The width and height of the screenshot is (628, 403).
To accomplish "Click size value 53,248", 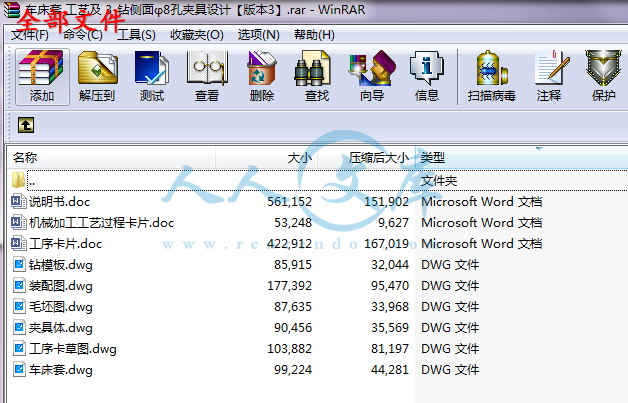I will pyautogui.click(x=293, y=223).
